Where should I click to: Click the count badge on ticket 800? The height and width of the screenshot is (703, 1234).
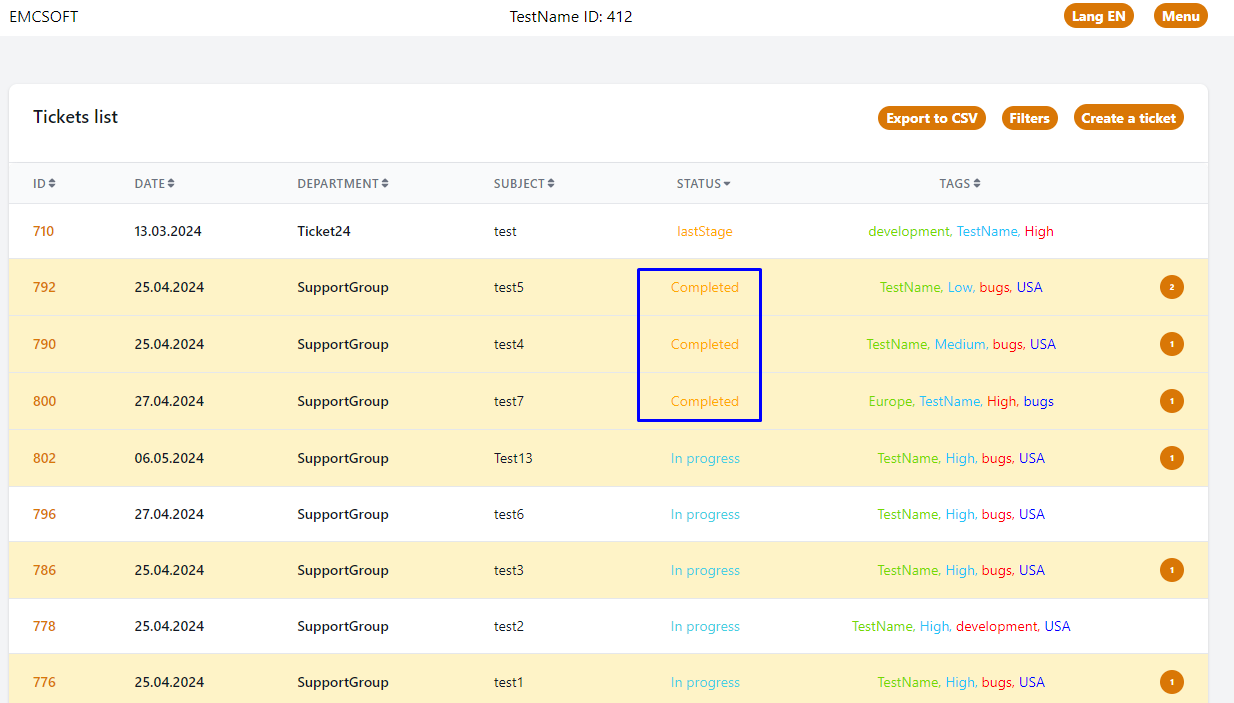pyautogui.click(x=1172, y=401)
